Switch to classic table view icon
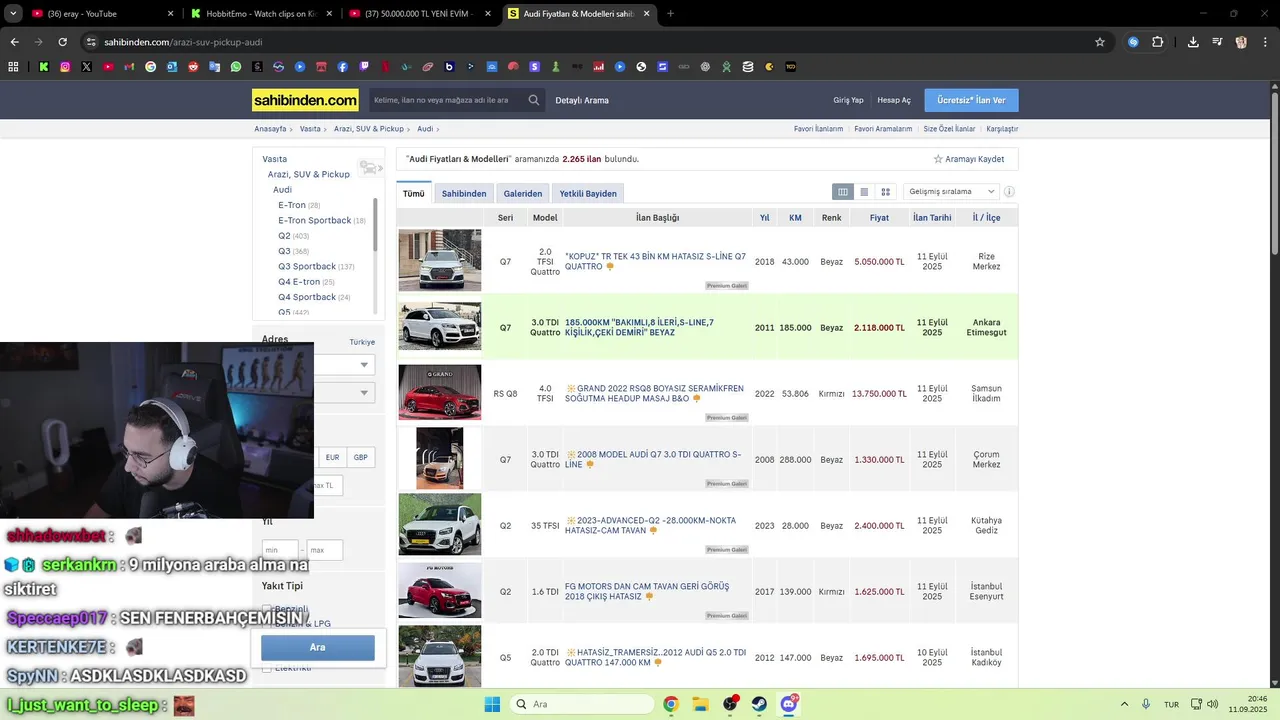The width and height of the screenshot is (1280, 720). tap(843, 192)
